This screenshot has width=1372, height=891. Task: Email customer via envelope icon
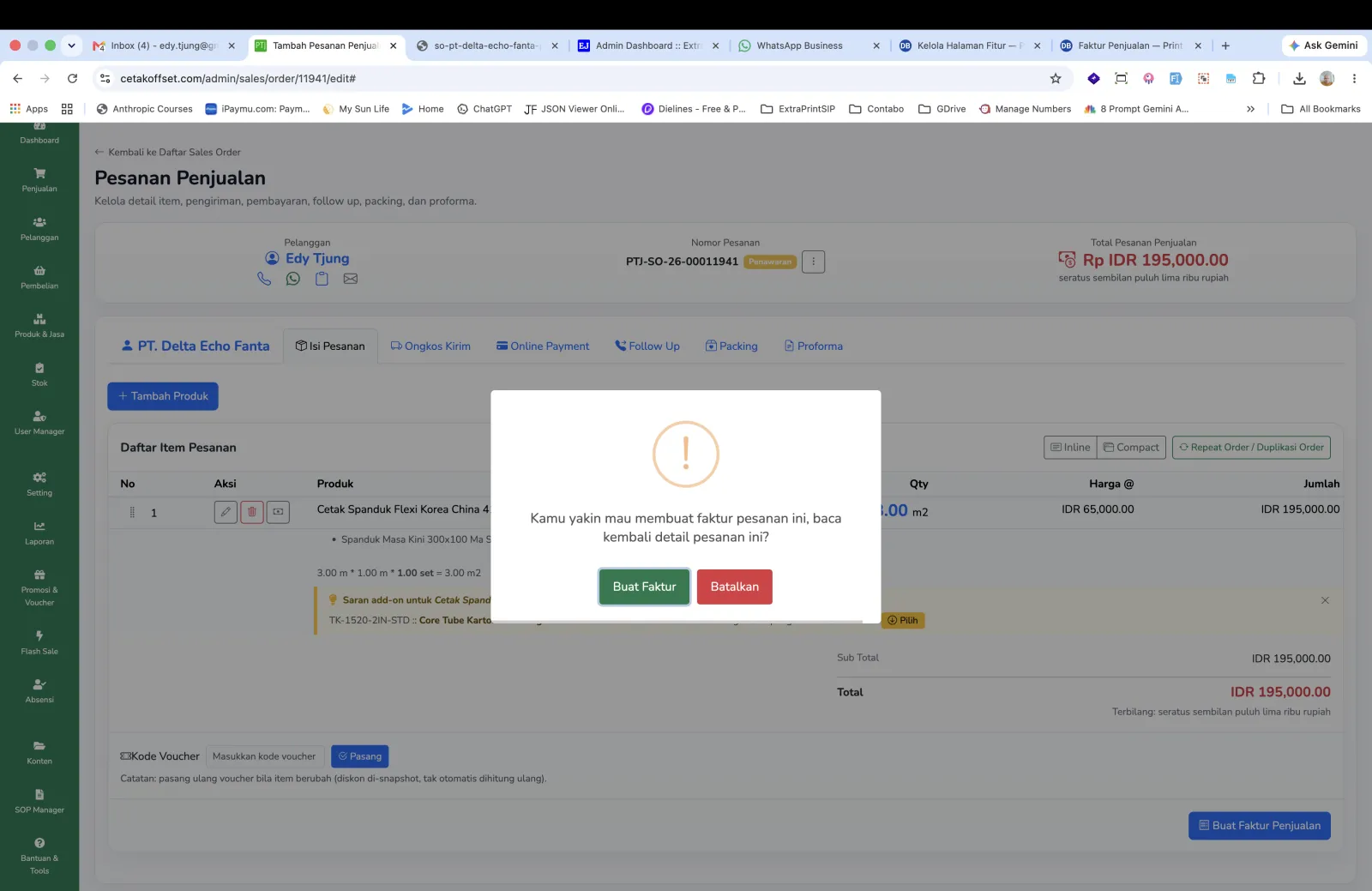(351, 279)
